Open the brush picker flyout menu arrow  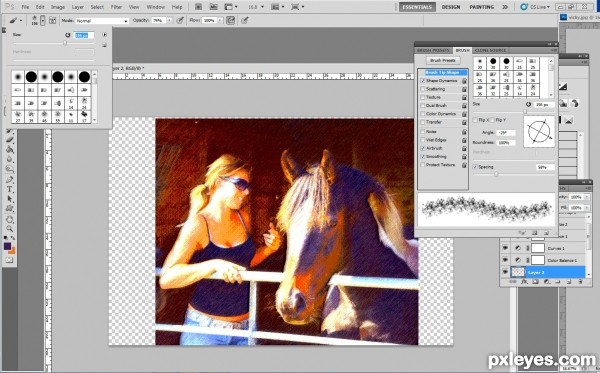point(104,35)
